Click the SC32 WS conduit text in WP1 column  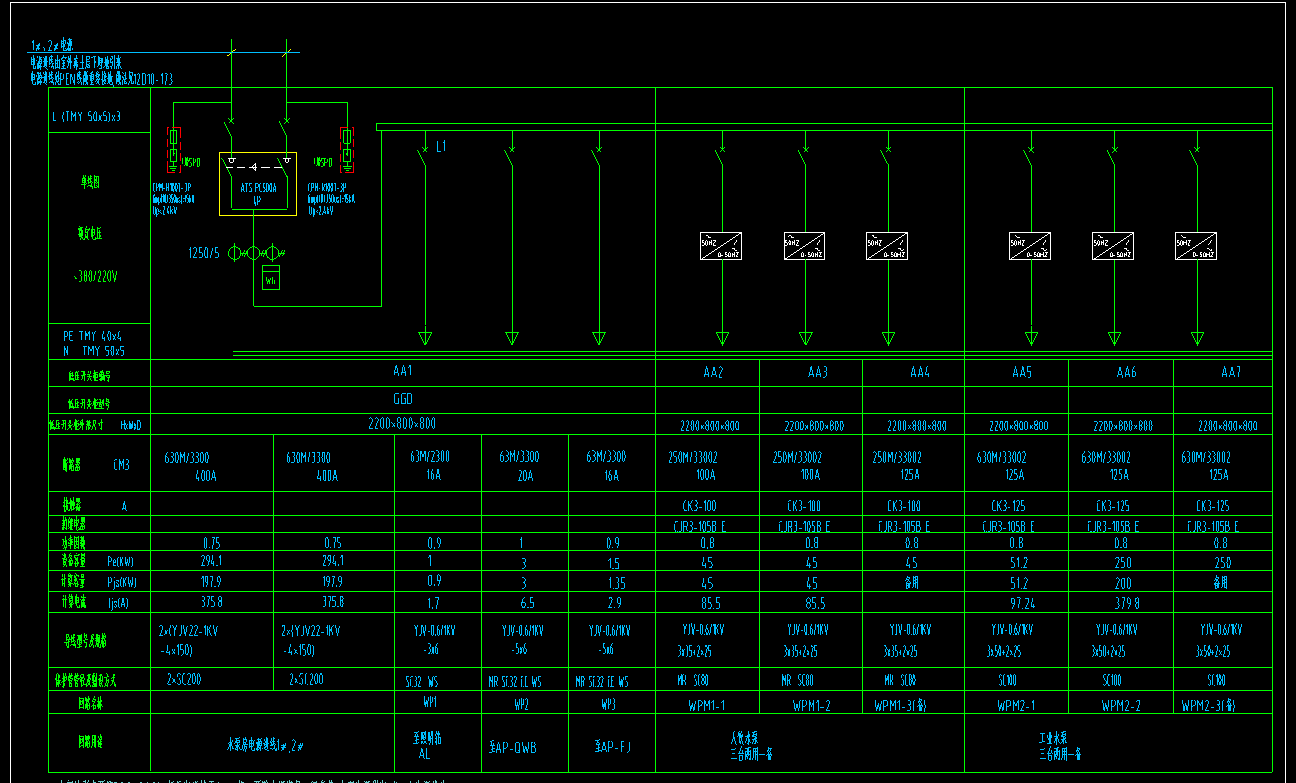click(421, 682)
